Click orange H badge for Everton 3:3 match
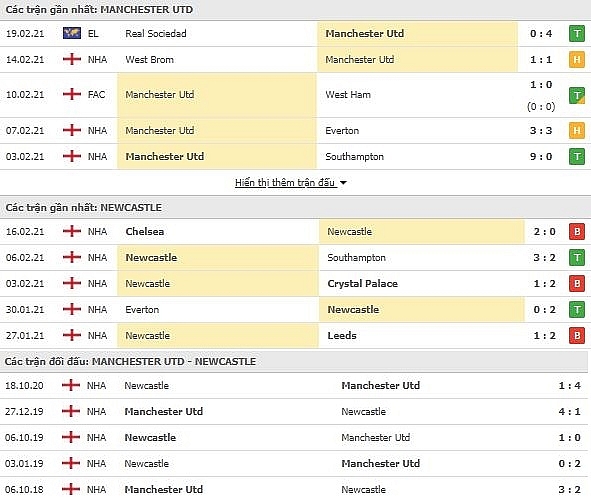The height and width of the screenshot is (502, 591). (x=577, y=131)
